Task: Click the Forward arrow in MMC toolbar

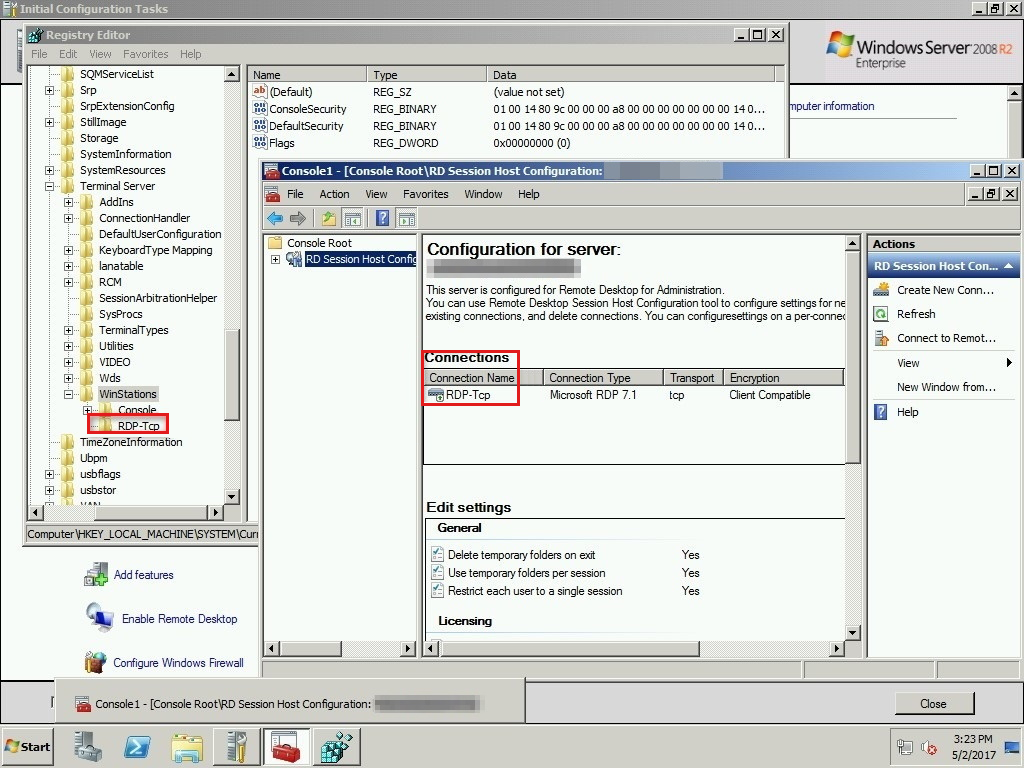Action: [298, 219]
